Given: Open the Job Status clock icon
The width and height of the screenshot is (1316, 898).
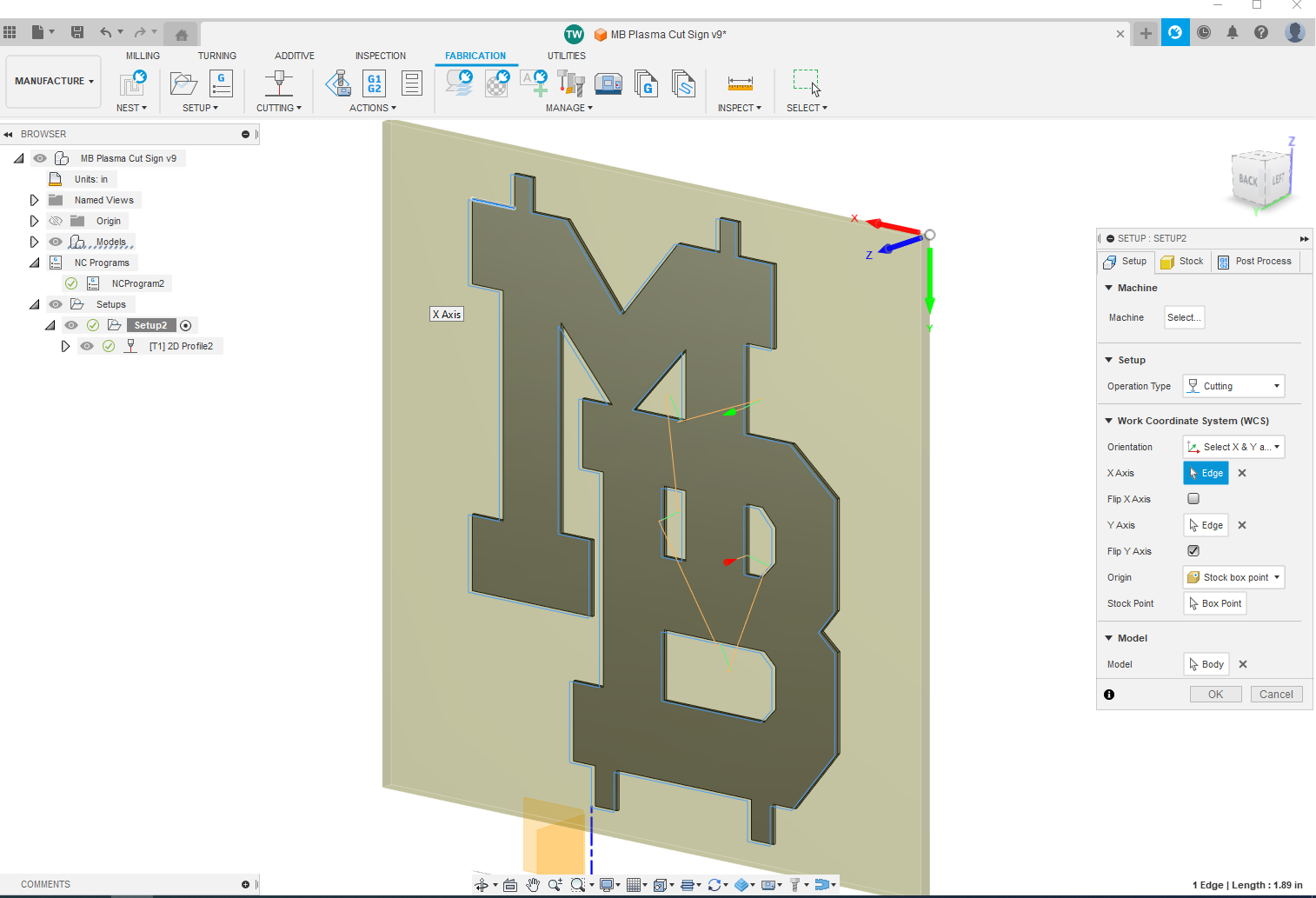Looking at the screenshot, I should [x=1204, y=33].
